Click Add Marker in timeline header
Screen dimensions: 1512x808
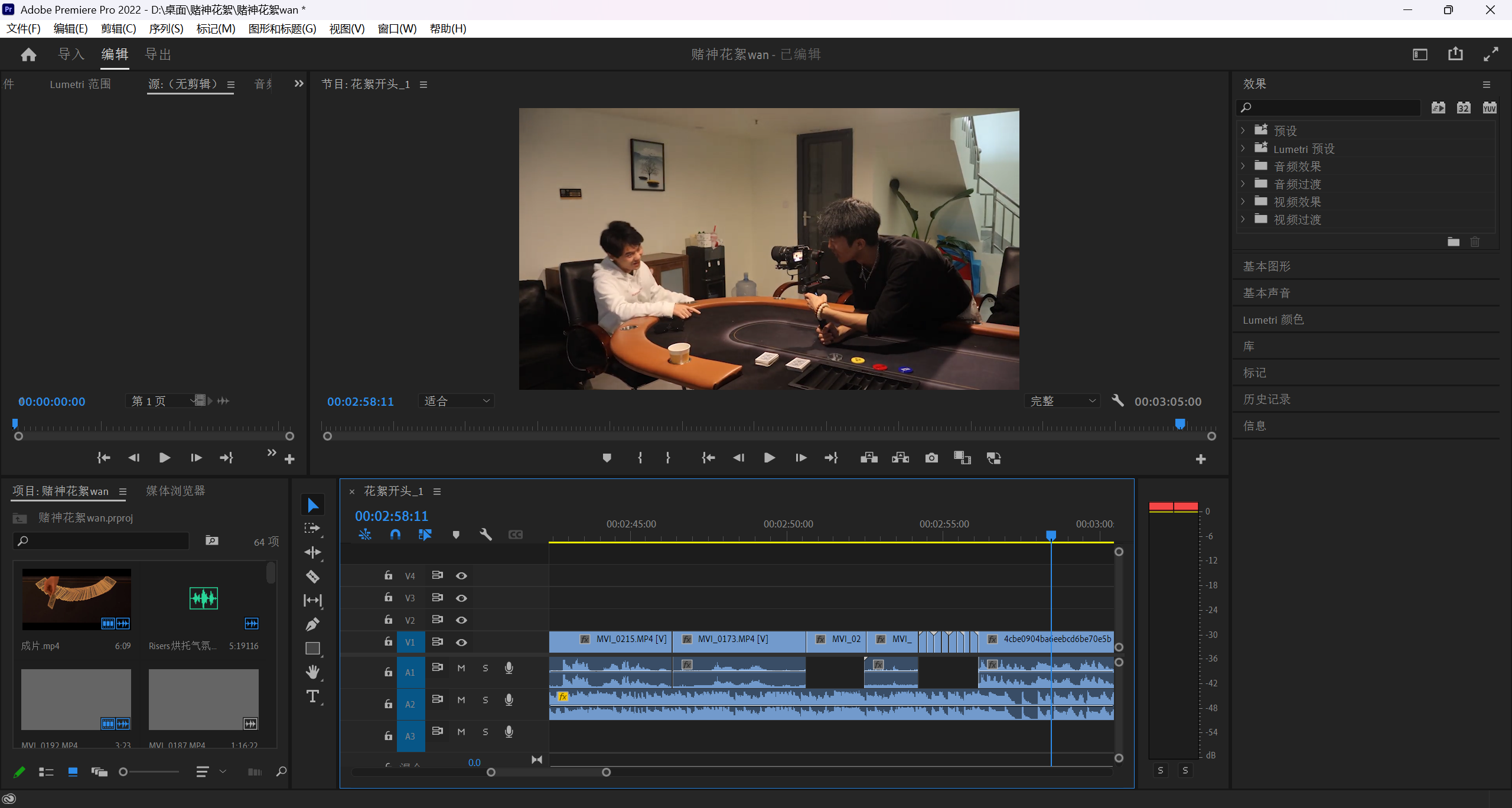pos(455,535)
